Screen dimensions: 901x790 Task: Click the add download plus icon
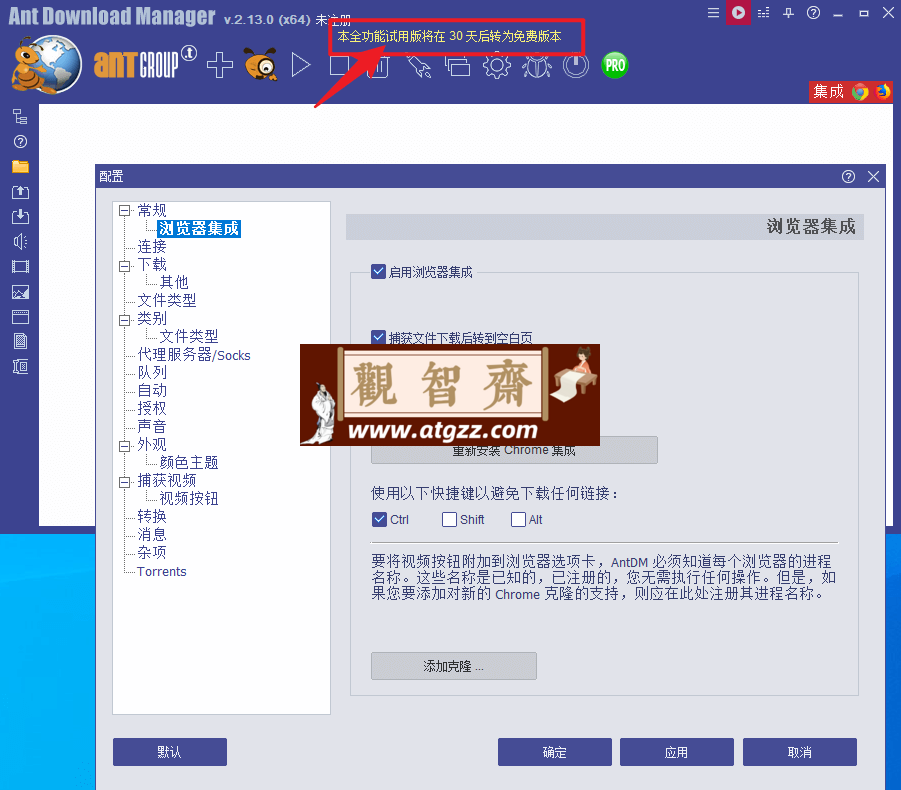pyautogui.click(x=220, y=65)
